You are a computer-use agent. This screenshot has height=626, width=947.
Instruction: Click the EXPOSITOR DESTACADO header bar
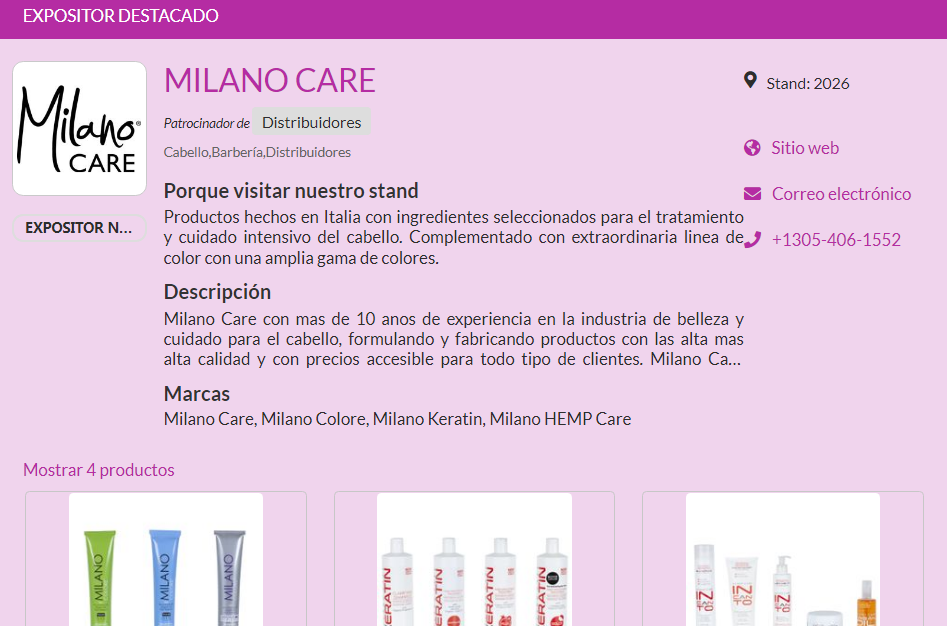(x=474, y=19)
